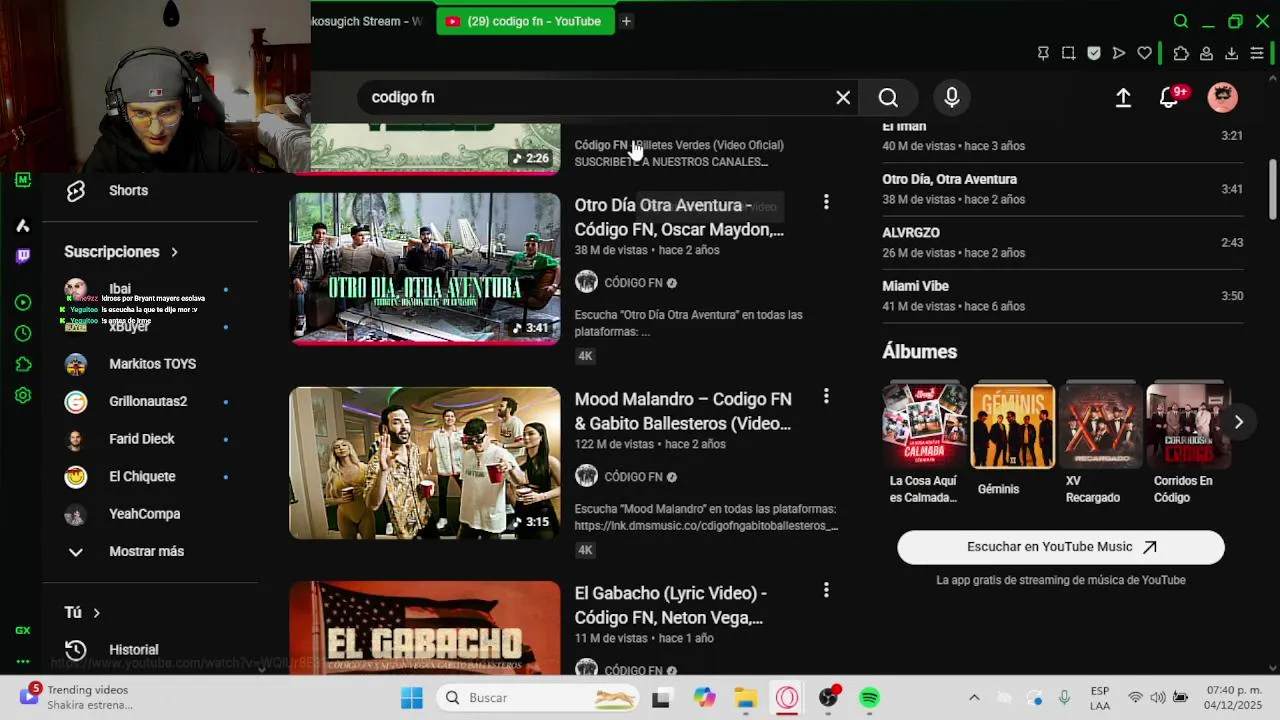
Task: Open Historial in YouTube sidebar
Action: (134, 650)
